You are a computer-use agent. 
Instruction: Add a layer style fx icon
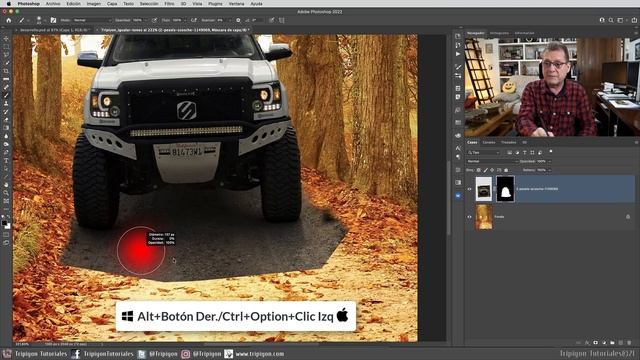coord(587,343)
